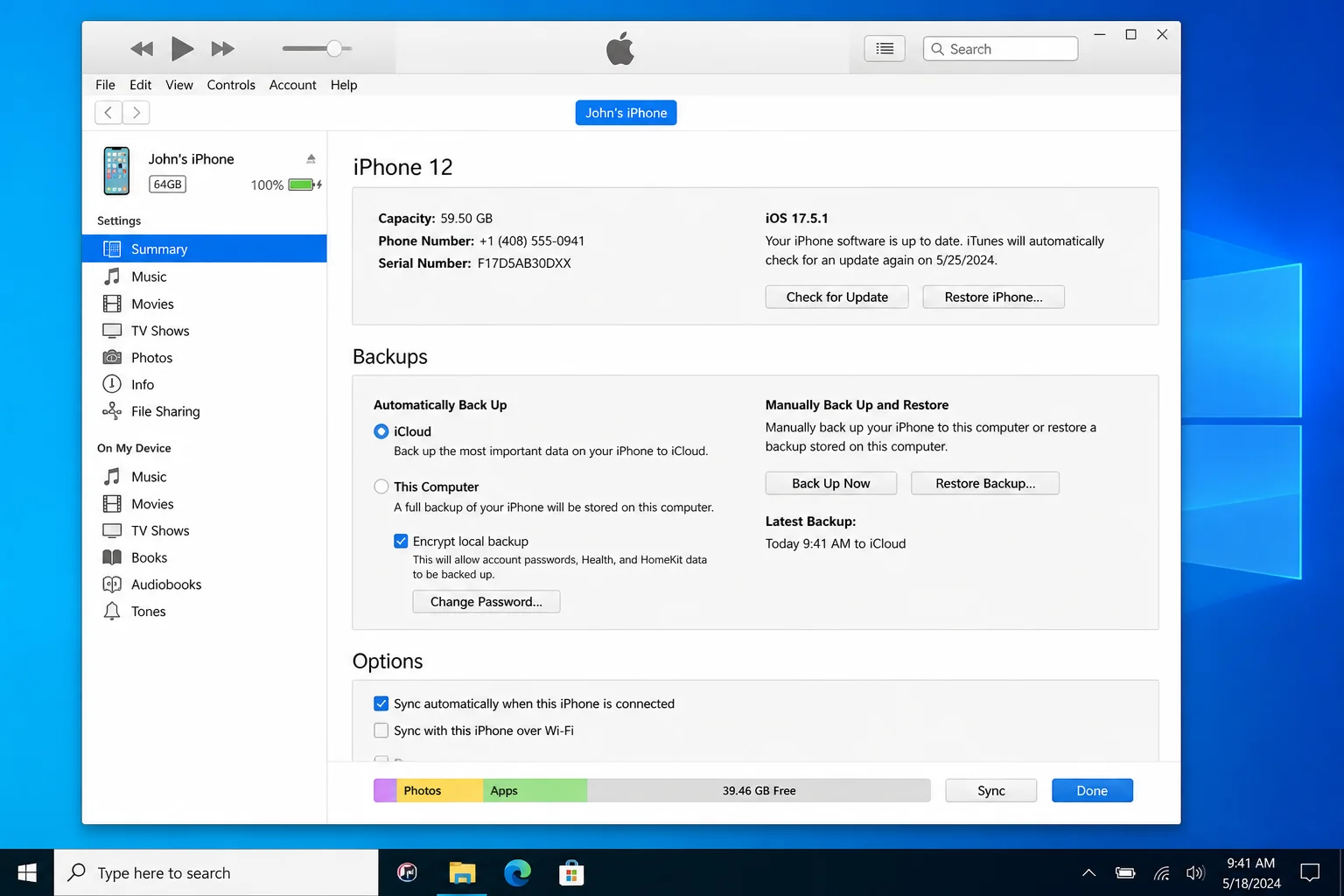Click the Photos storage bar segment

click(439, 790)
